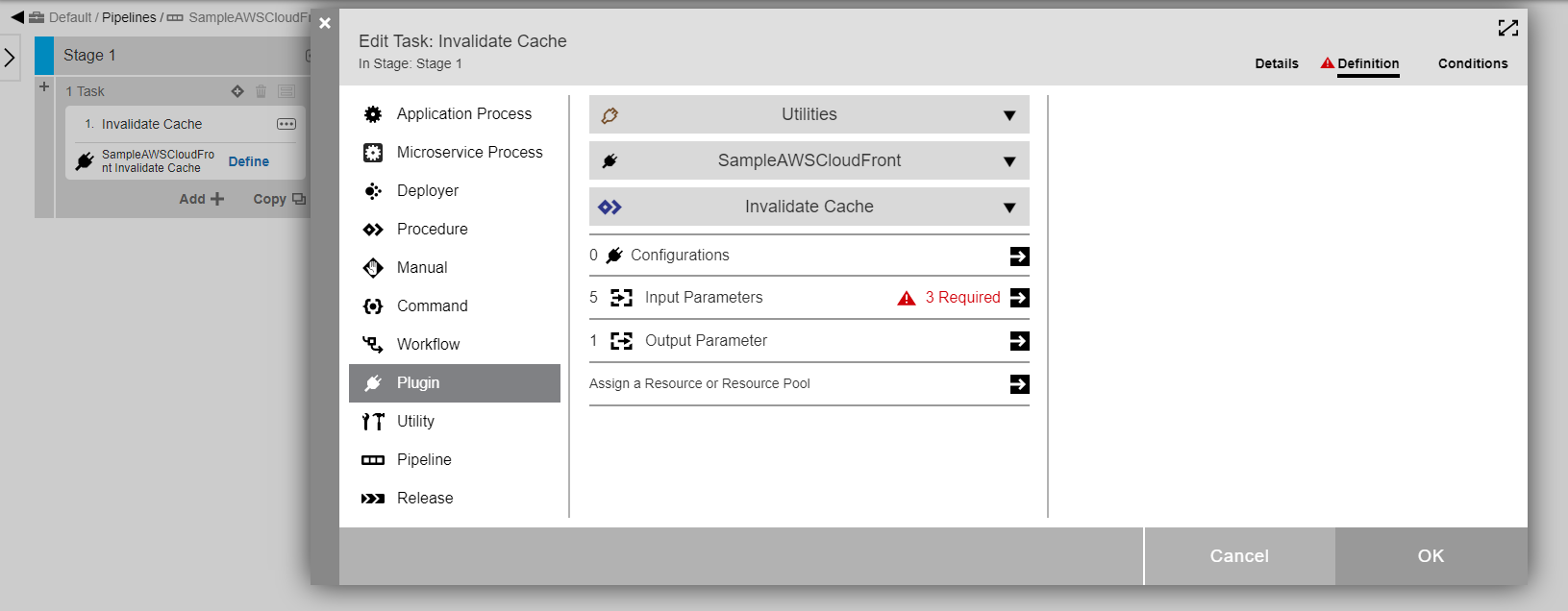Open the Invalidate Cache task ellipsis menu

pos(286,124)
